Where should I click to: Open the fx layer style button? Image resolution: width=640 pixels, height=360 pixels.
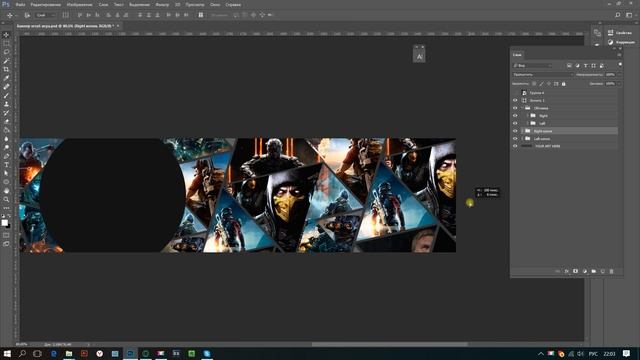point(567,271)
